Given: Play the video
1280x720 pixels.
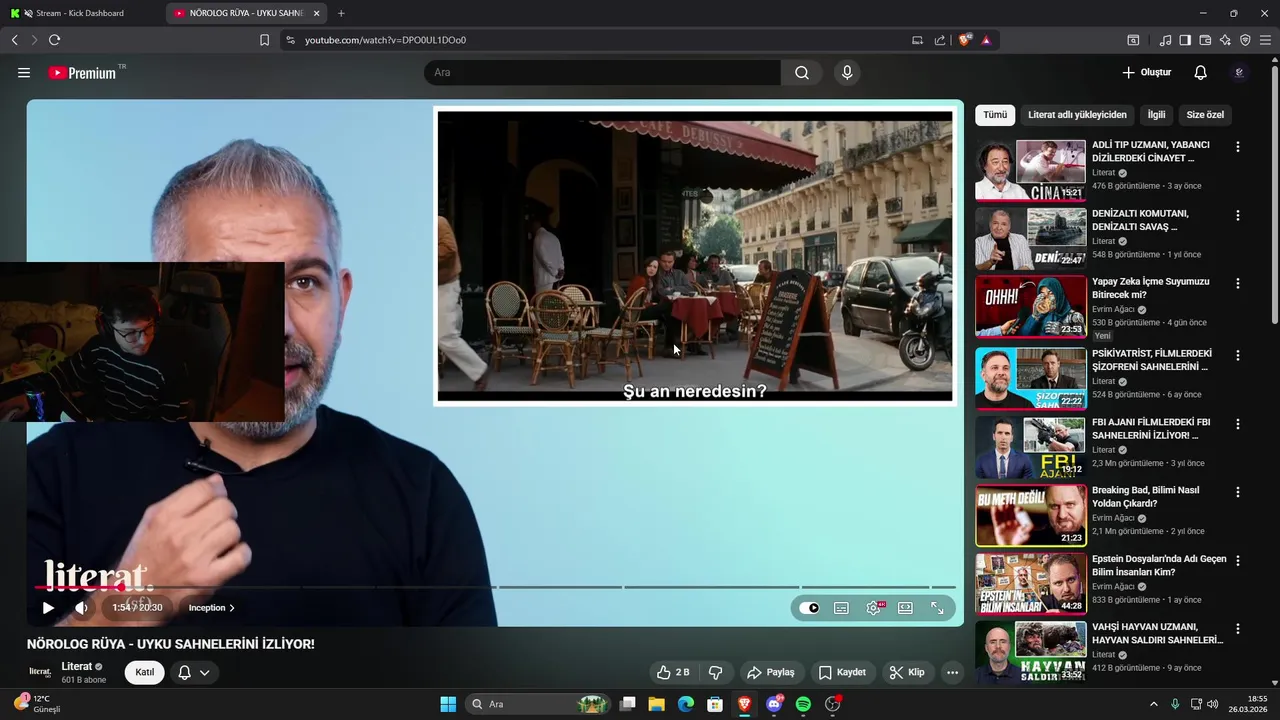Looking at the screenshot, I should click(x=48, y=607).
